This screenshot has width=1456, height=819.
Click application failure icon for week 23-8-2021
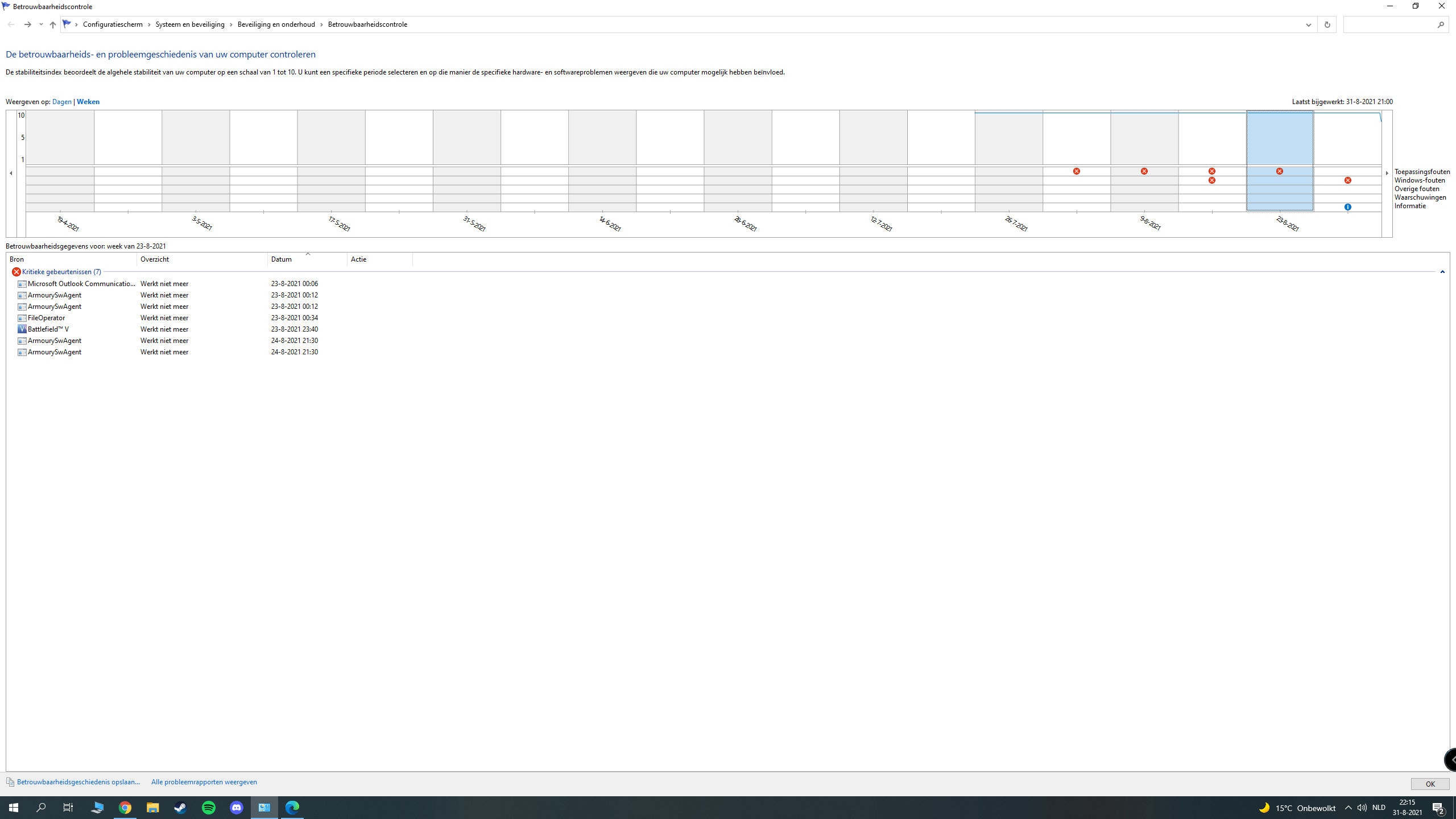pyautogui.click(x=1280, y=171)
